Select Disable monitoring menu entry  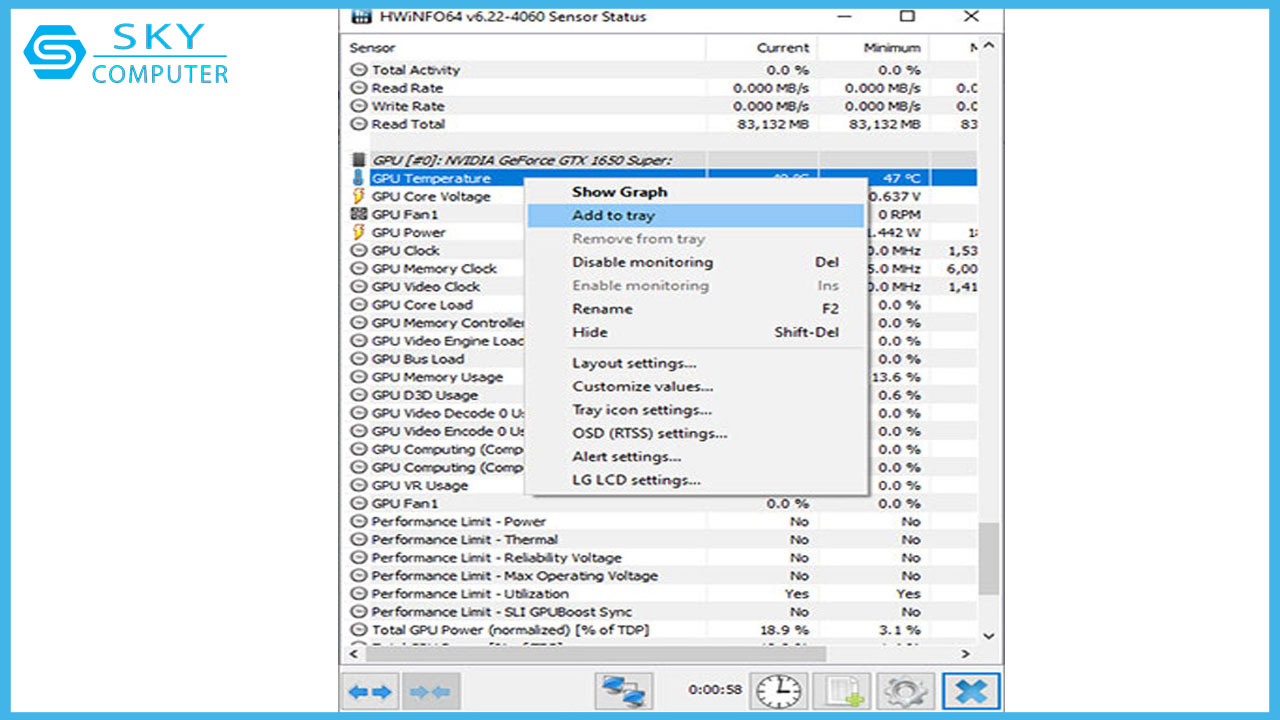(x=642, y=262)
